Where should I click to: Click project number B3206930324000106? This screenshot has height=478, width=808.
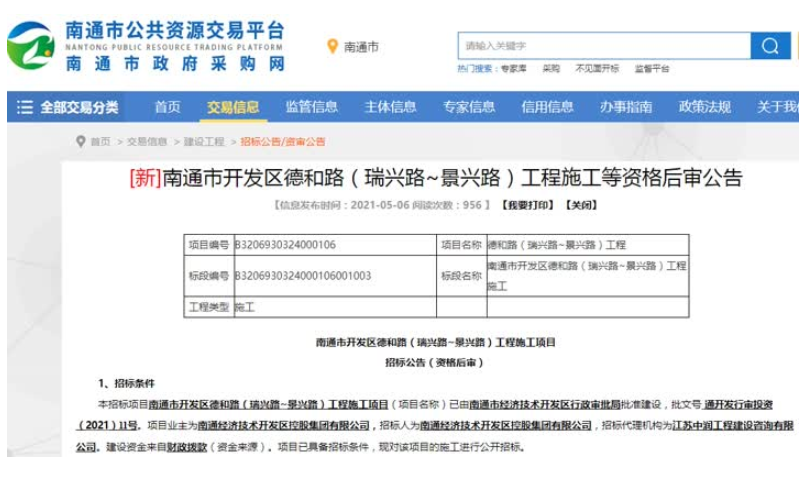[x=285, y=245]
